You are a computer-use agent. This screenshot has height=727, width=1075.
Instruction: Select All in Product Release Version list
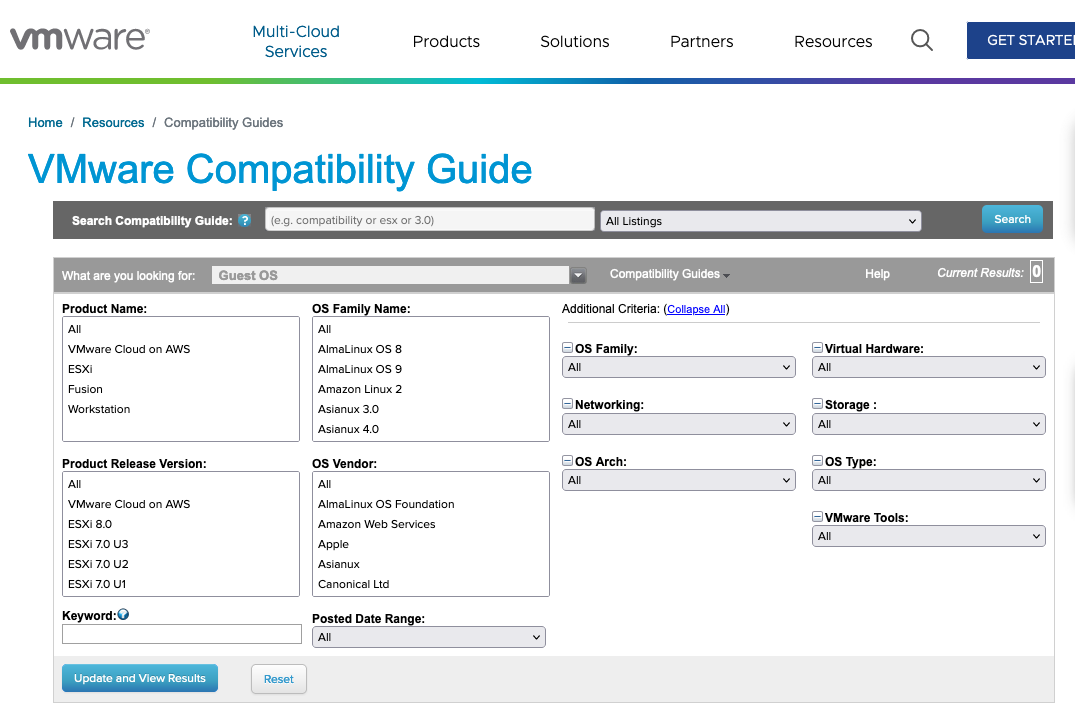(180, 484)
